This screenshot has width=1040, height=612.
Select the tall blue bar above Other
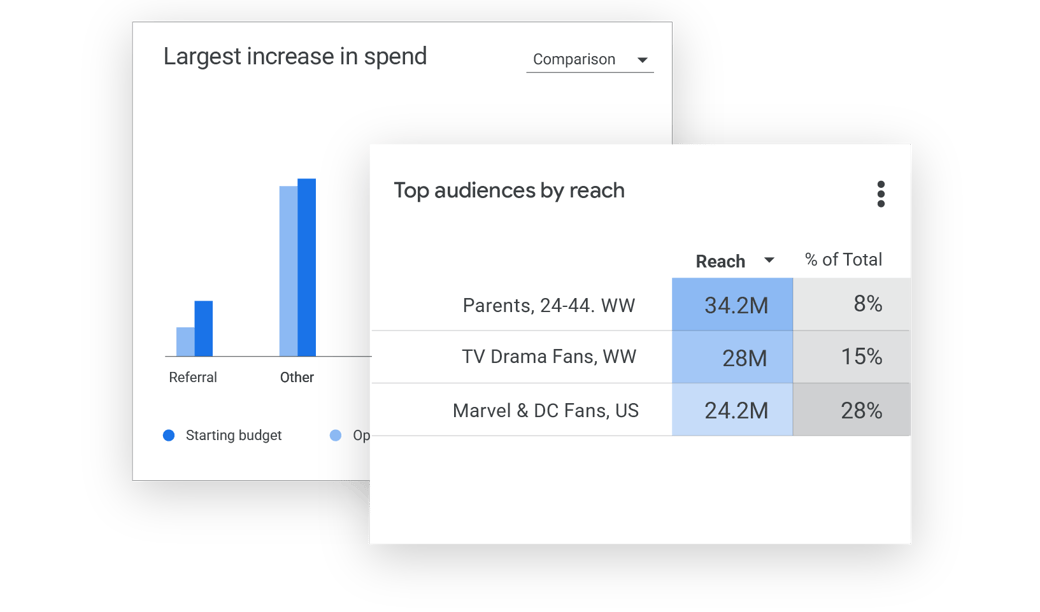[x=305, y=270]
